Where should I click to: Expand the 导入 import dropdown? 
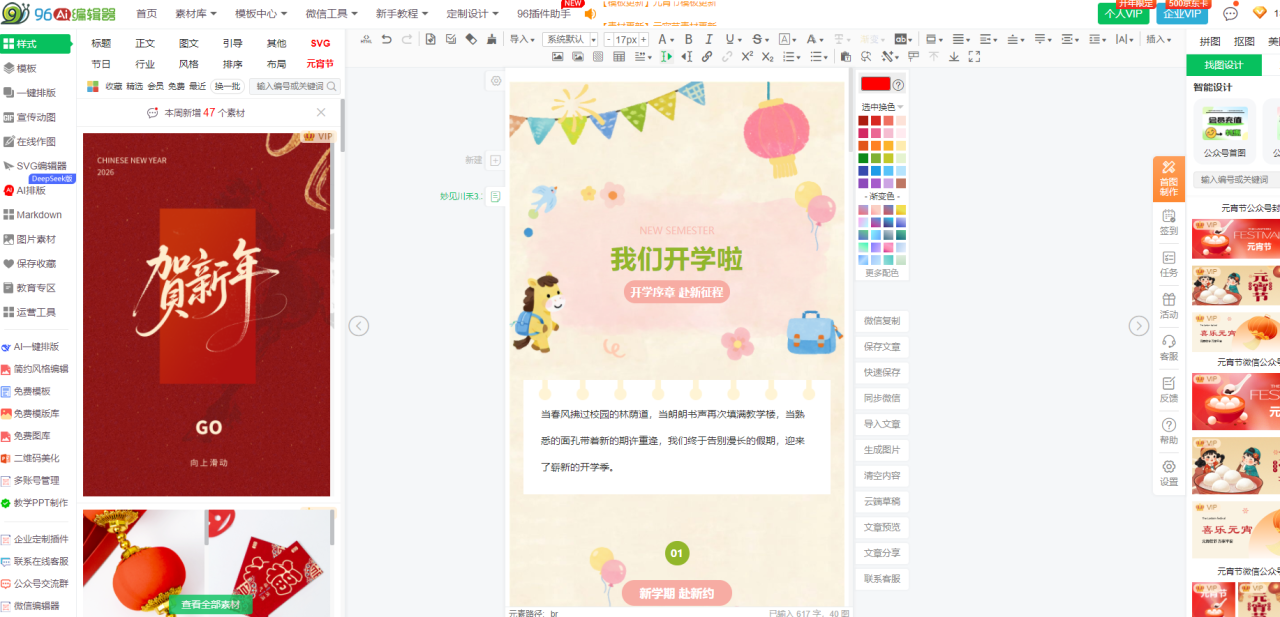pos(522,39)
